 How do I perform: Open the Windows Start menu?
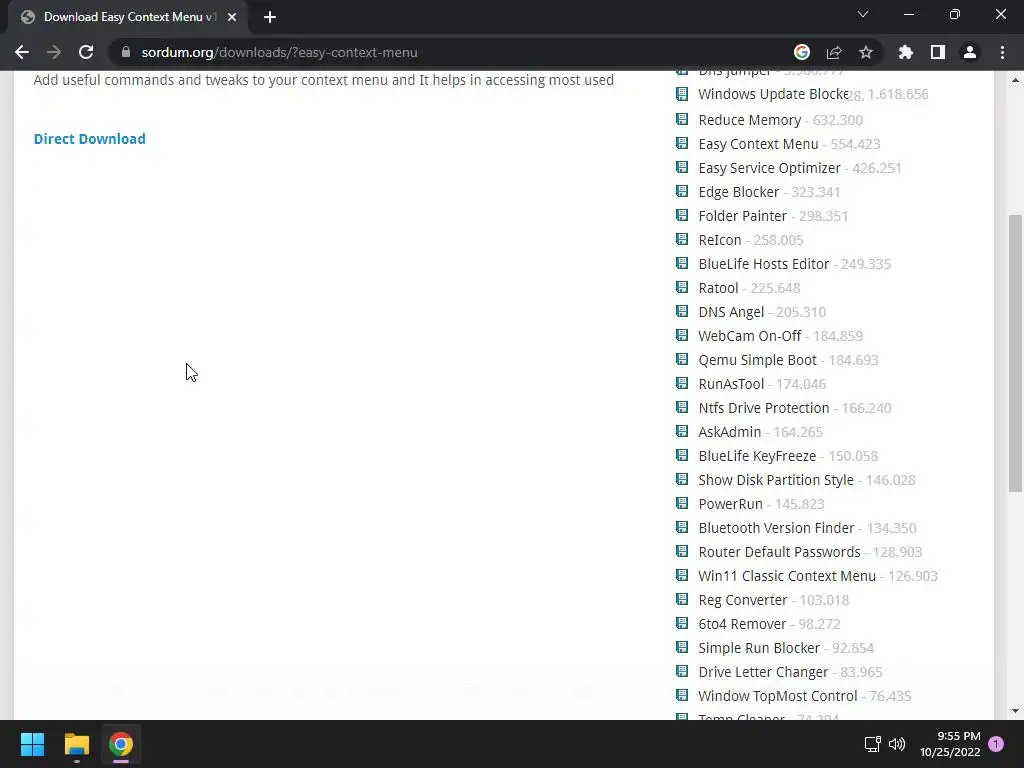point(32,744)
